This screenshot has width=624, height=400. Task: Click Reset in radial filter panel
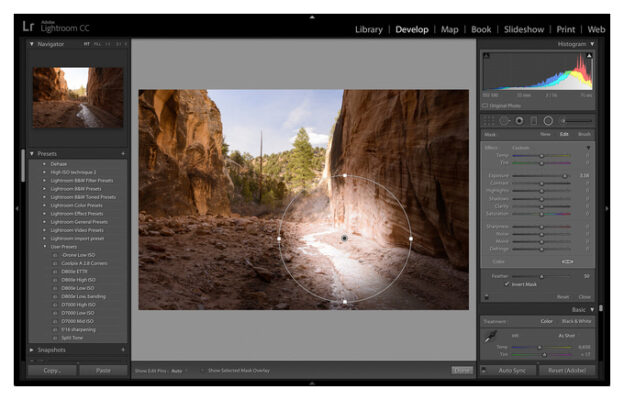point(563,297)
